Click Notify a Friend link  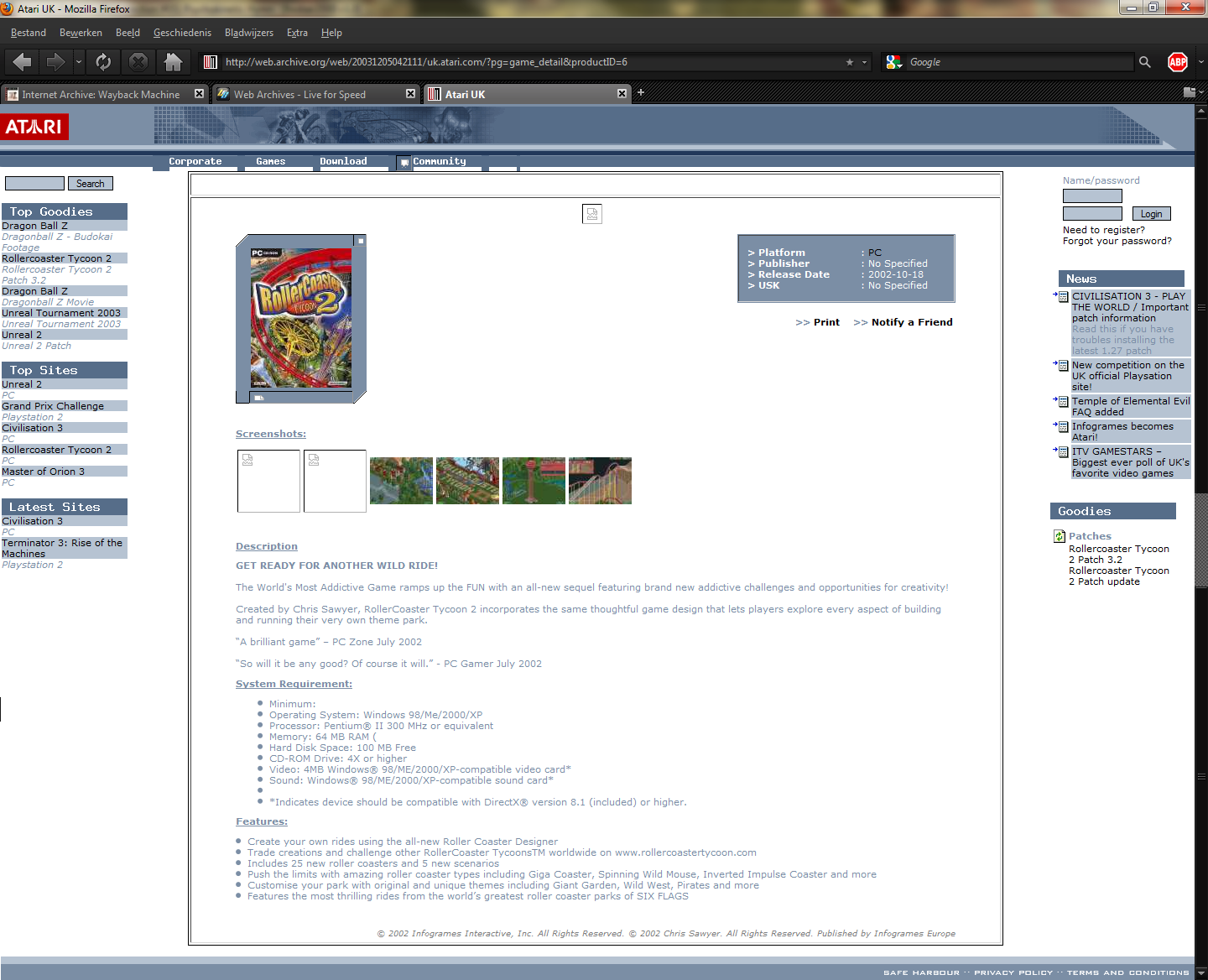(x=912, y=322)
